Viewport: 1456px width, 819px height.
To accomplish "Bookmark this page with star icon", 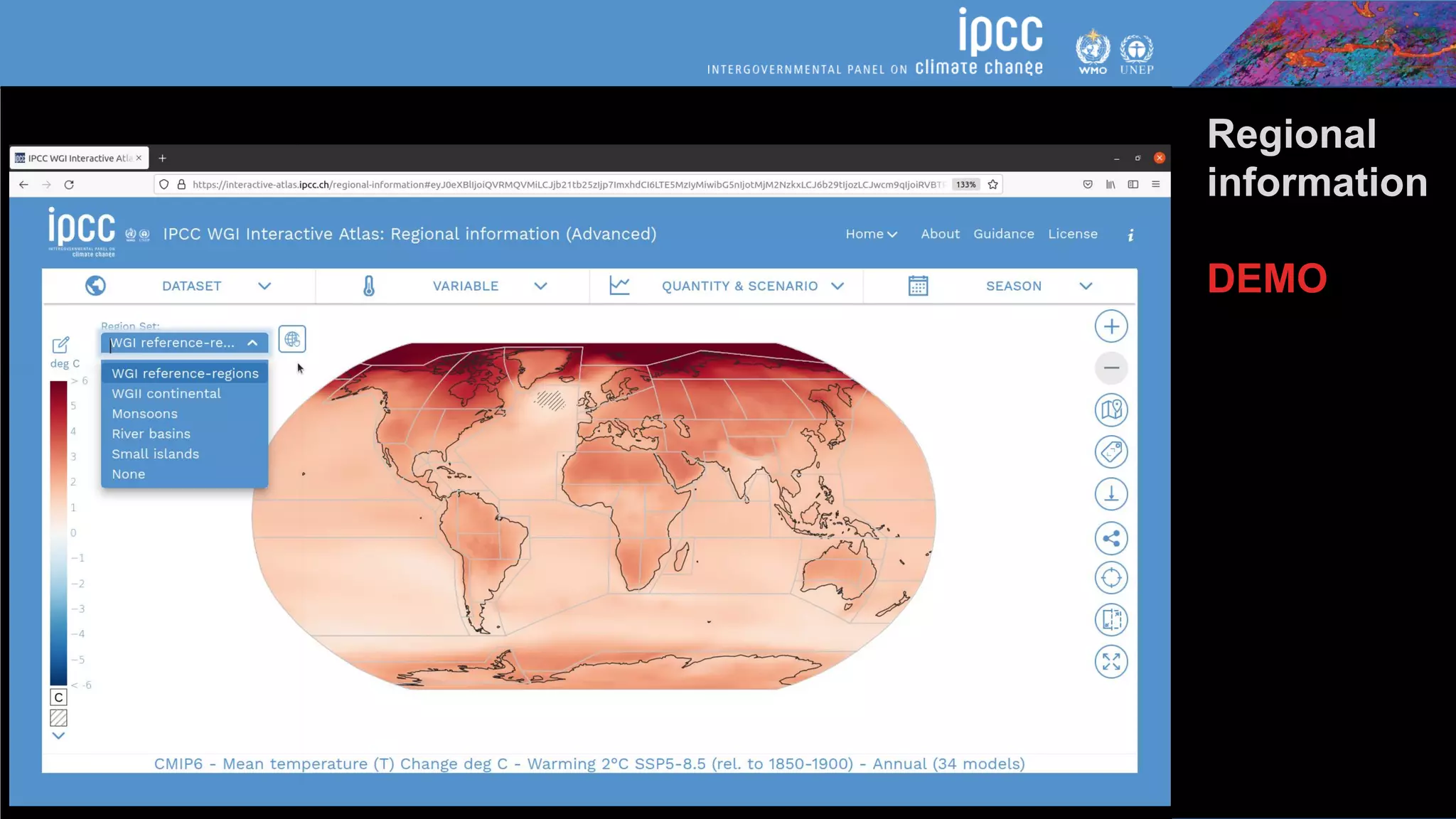I will tap(993, 185).
